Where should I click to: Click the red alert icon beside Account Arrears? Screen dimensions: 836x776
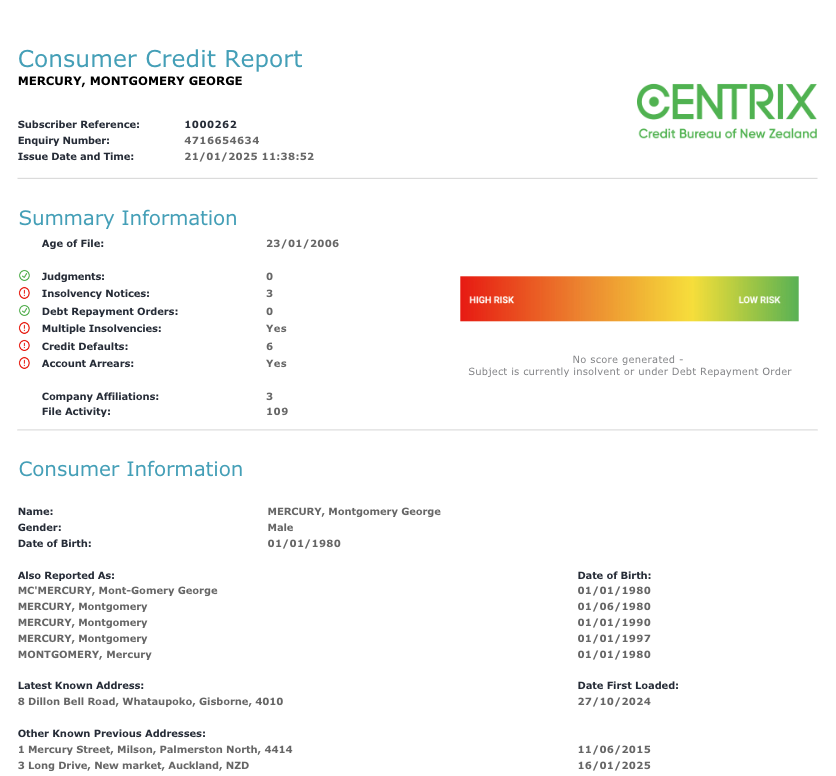tap(24, 363)
